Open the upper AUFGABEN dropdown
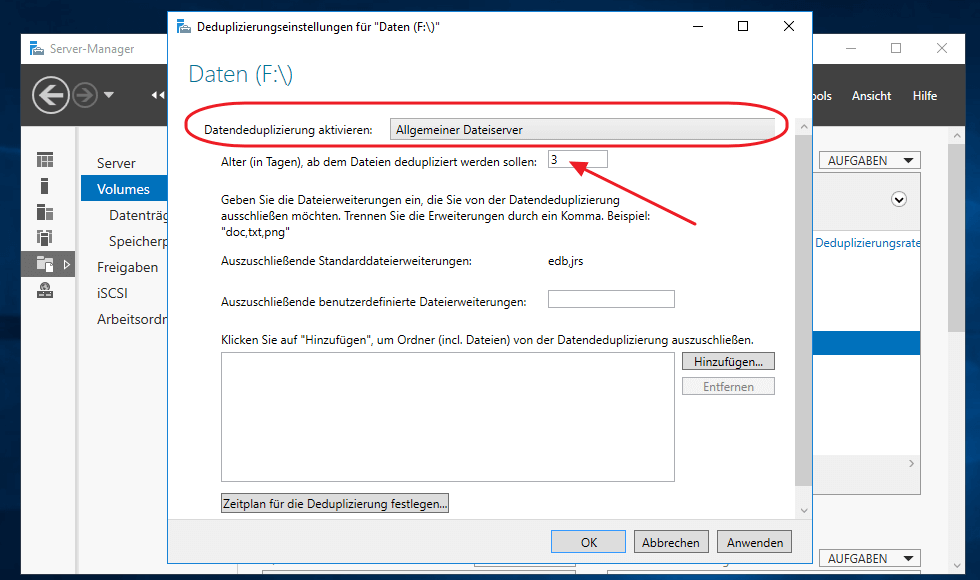This screenshot has height=580, width=980. click(869, 160)
